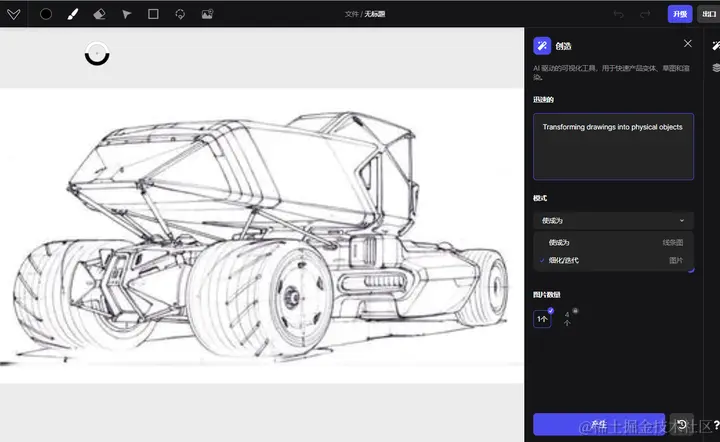Click into the prompt field
This screenshot has width=720, height=442.
(613, 146)
